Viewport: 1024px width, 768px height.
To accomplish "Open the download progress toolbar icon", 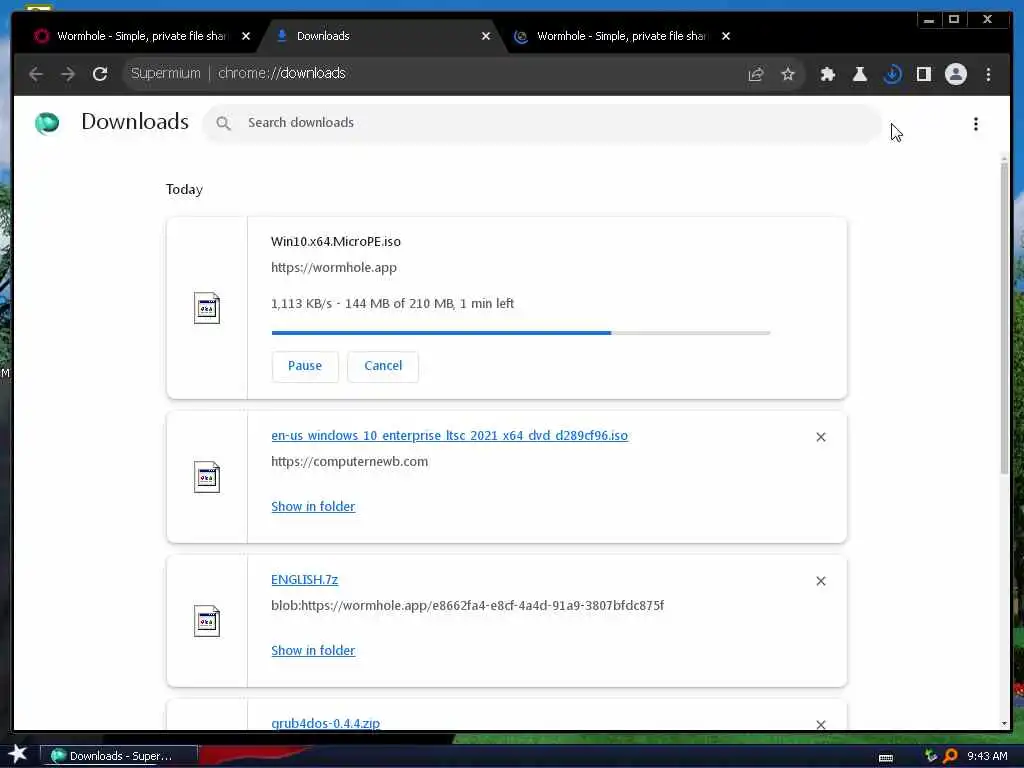I will (x=892, y=74).
